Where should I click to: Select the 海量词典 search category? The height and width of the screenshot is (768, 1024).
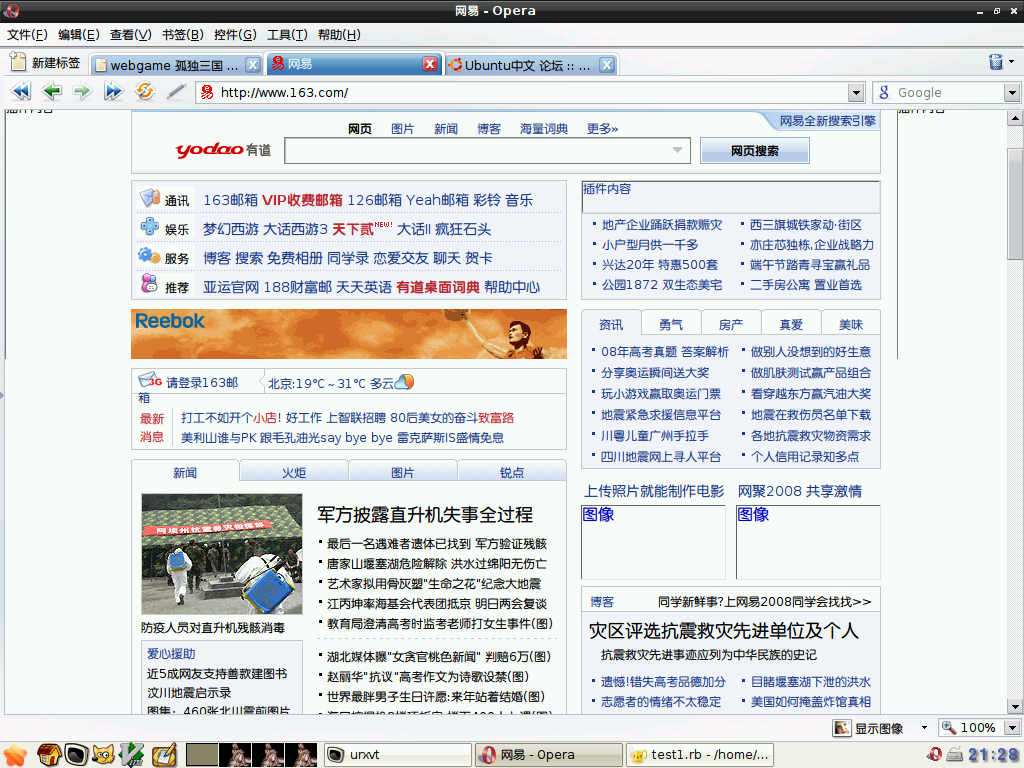click(544, 129)
